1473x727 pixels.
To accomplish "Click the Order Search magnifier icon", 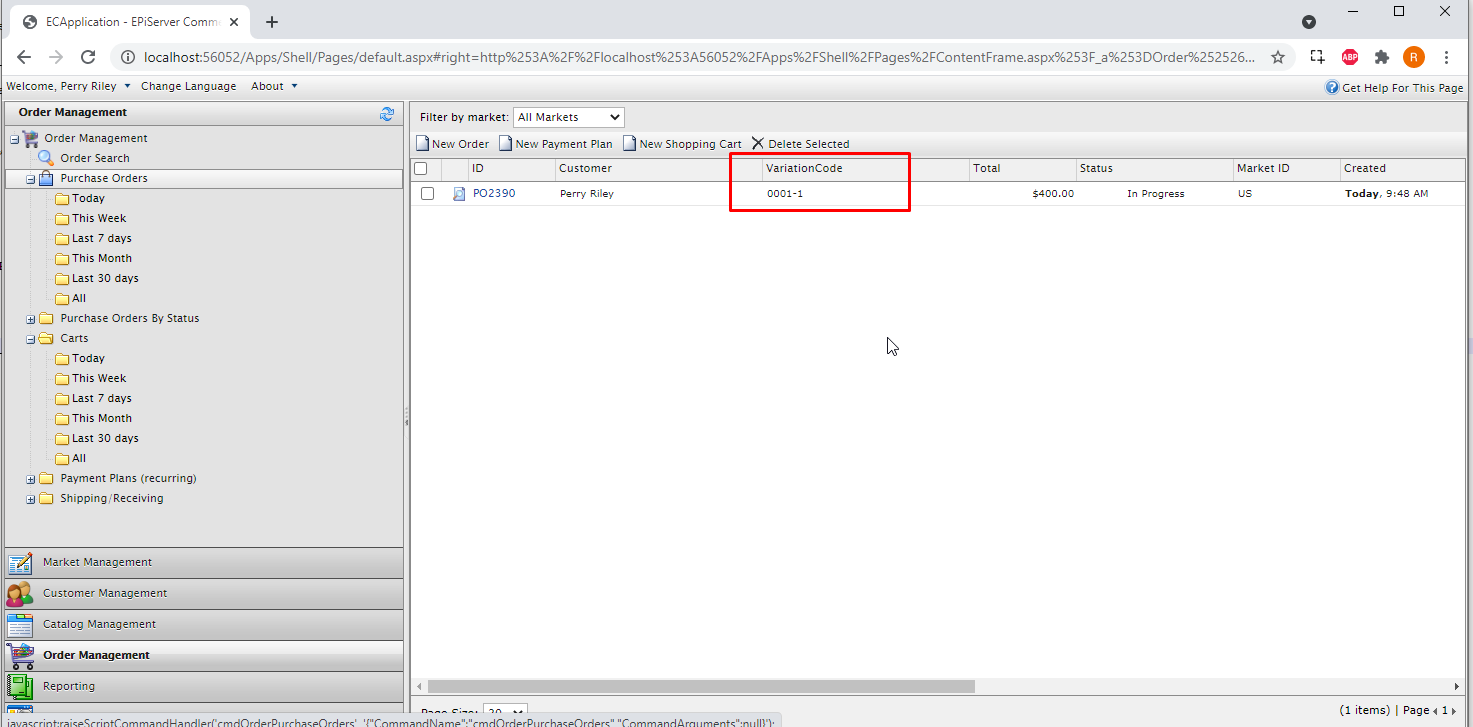I will pyautogui.click(x=46, y=158).
